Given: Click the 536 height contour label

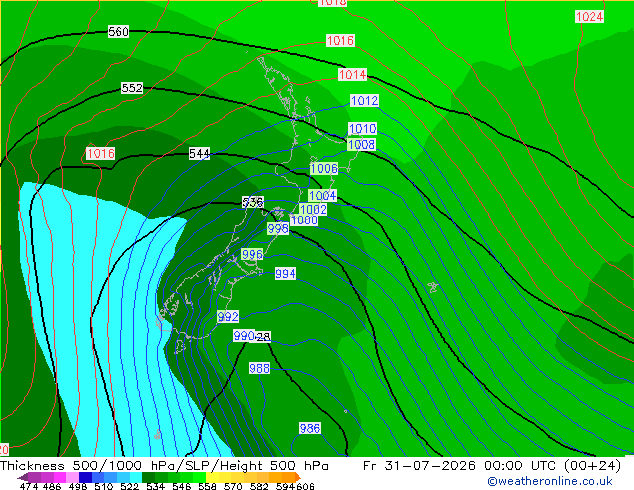Looking at the screenshot, I should (253, 202).
